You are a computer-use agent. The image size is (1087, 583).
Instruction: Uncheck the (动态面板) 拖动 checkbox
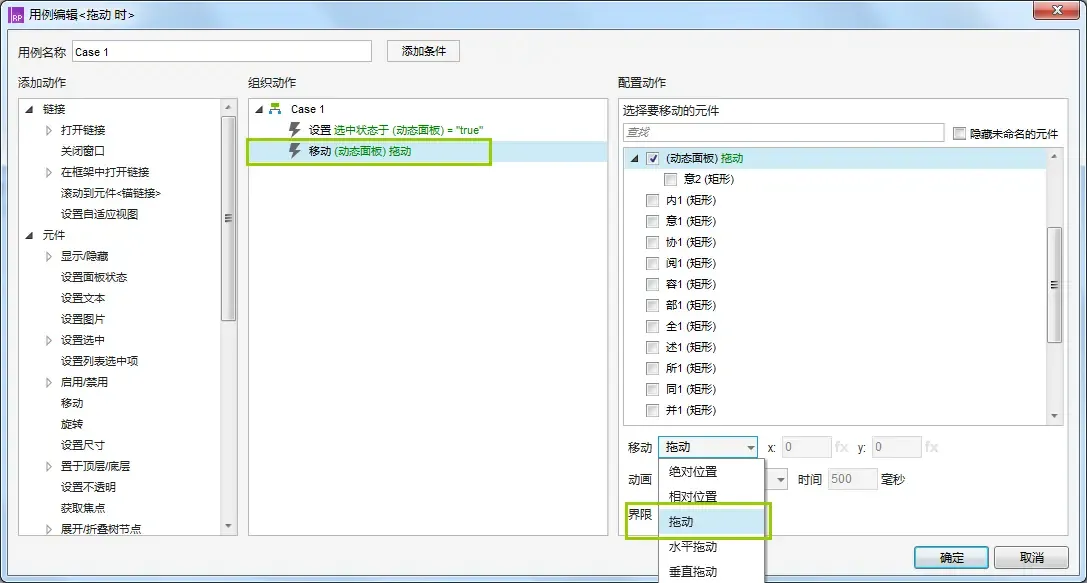pyautogui.click(x=653, y=158)
